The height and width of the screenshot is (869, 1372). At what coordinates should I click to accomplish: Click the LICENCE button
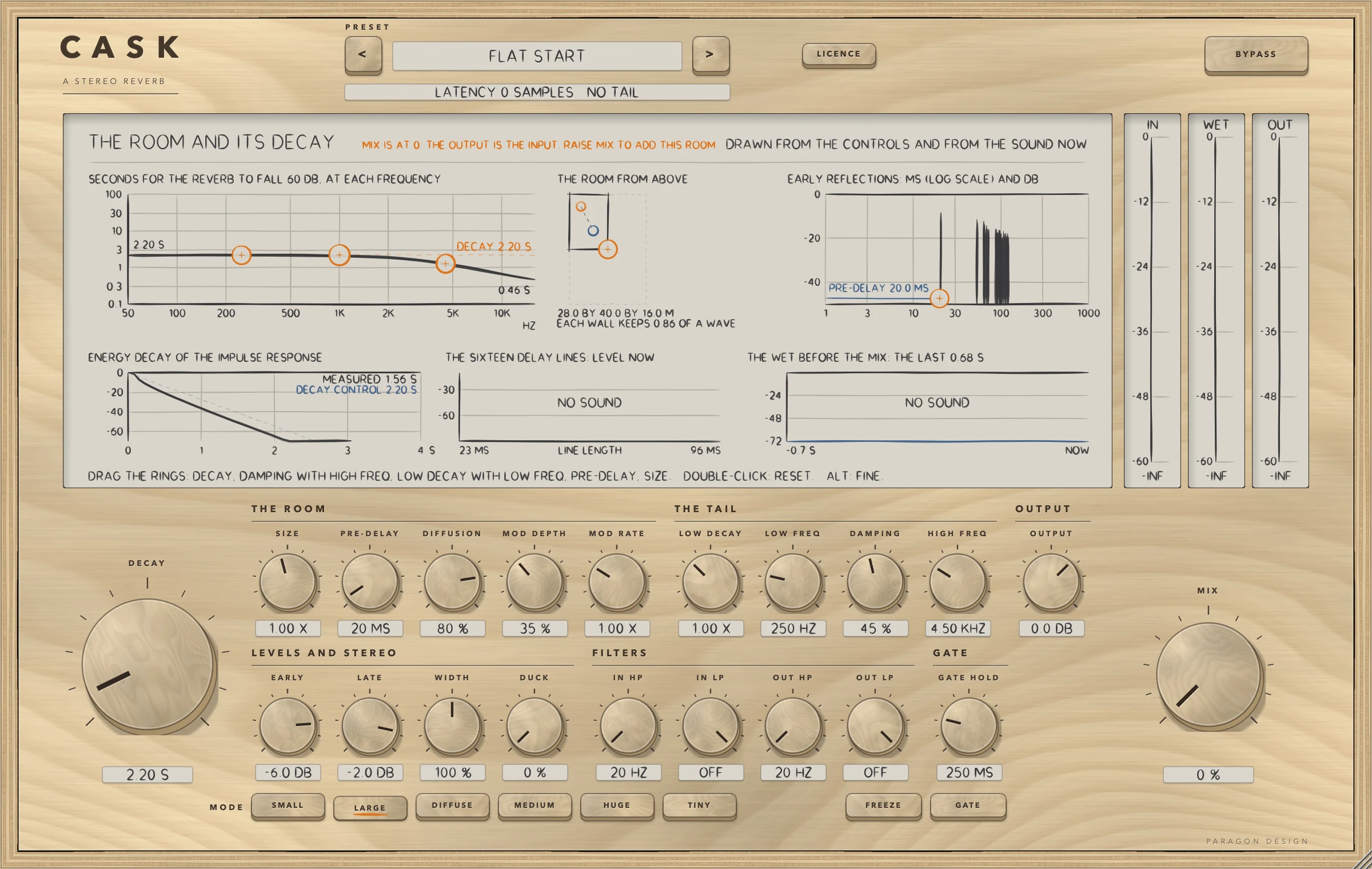click(839, 54)
